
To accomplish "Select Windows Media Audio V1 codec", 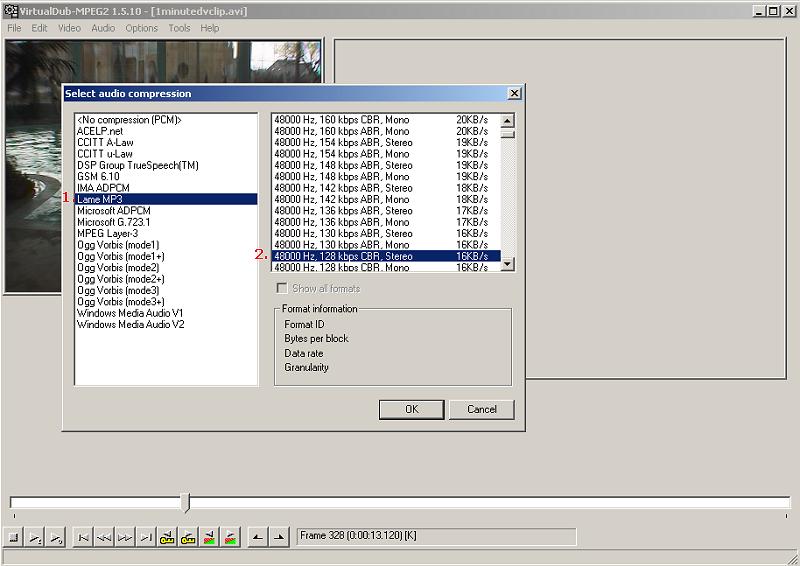I will point(166,313).
